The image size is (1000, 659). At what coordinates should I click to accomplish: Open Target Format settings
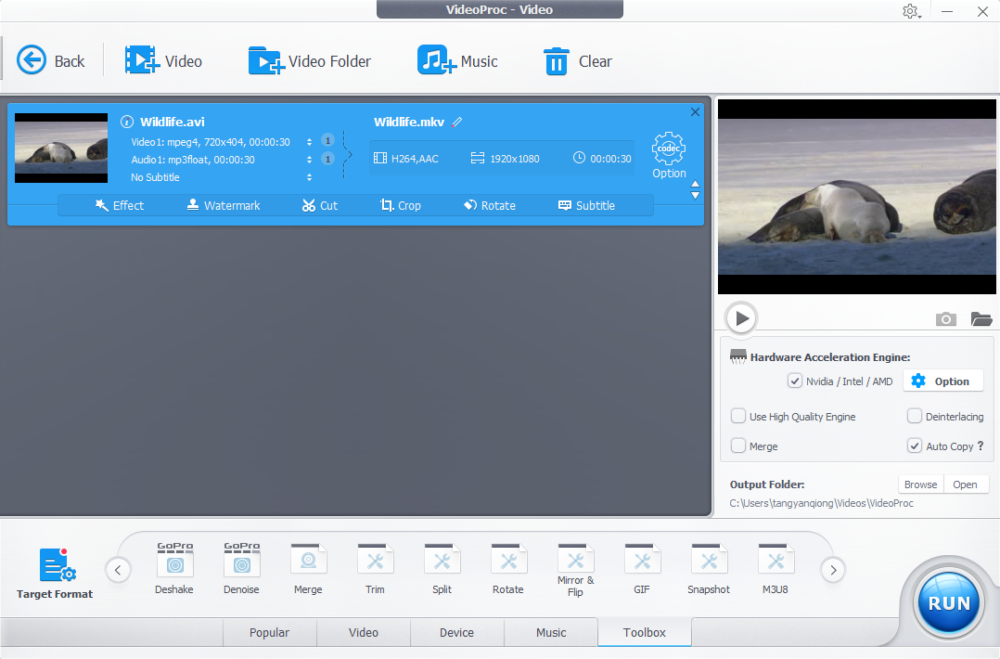click(55, 573)
